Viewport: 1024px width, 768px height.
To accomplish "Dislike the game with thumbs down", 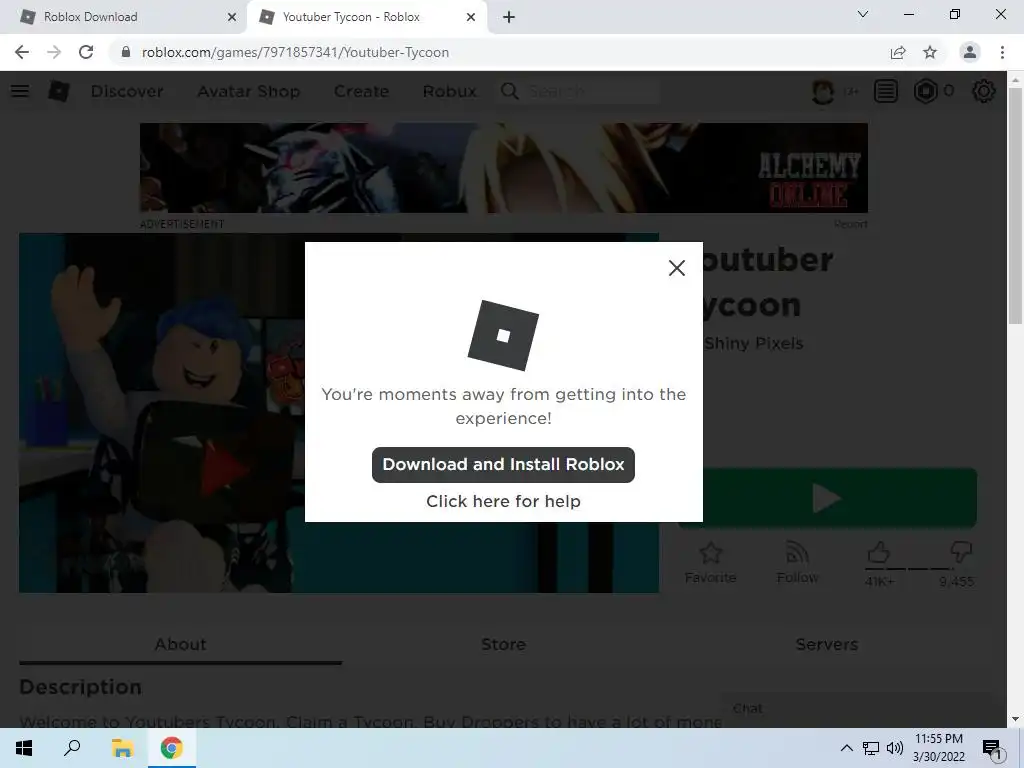I will pyautogui.click(x=961, y=552).
